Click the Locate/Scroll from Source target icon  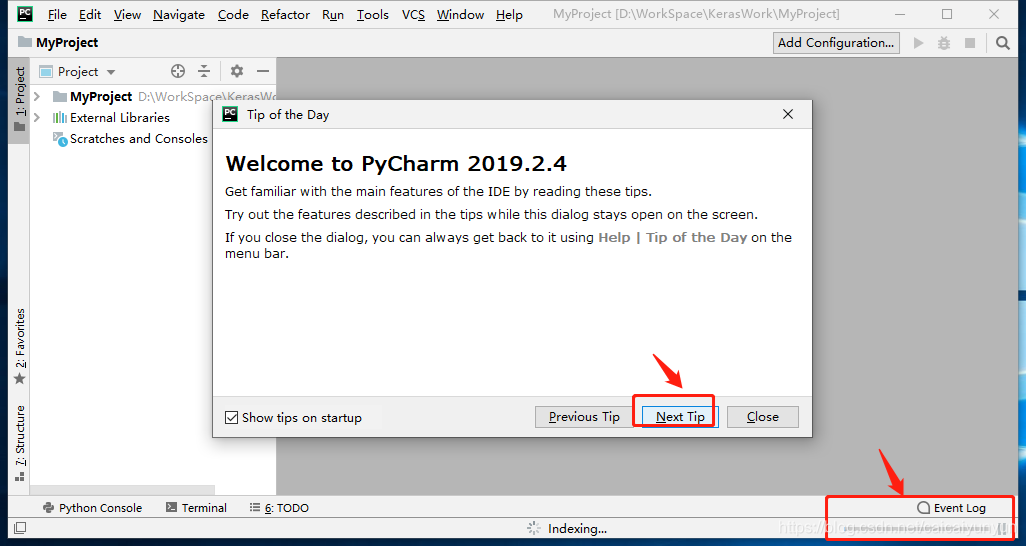[178, 71]
